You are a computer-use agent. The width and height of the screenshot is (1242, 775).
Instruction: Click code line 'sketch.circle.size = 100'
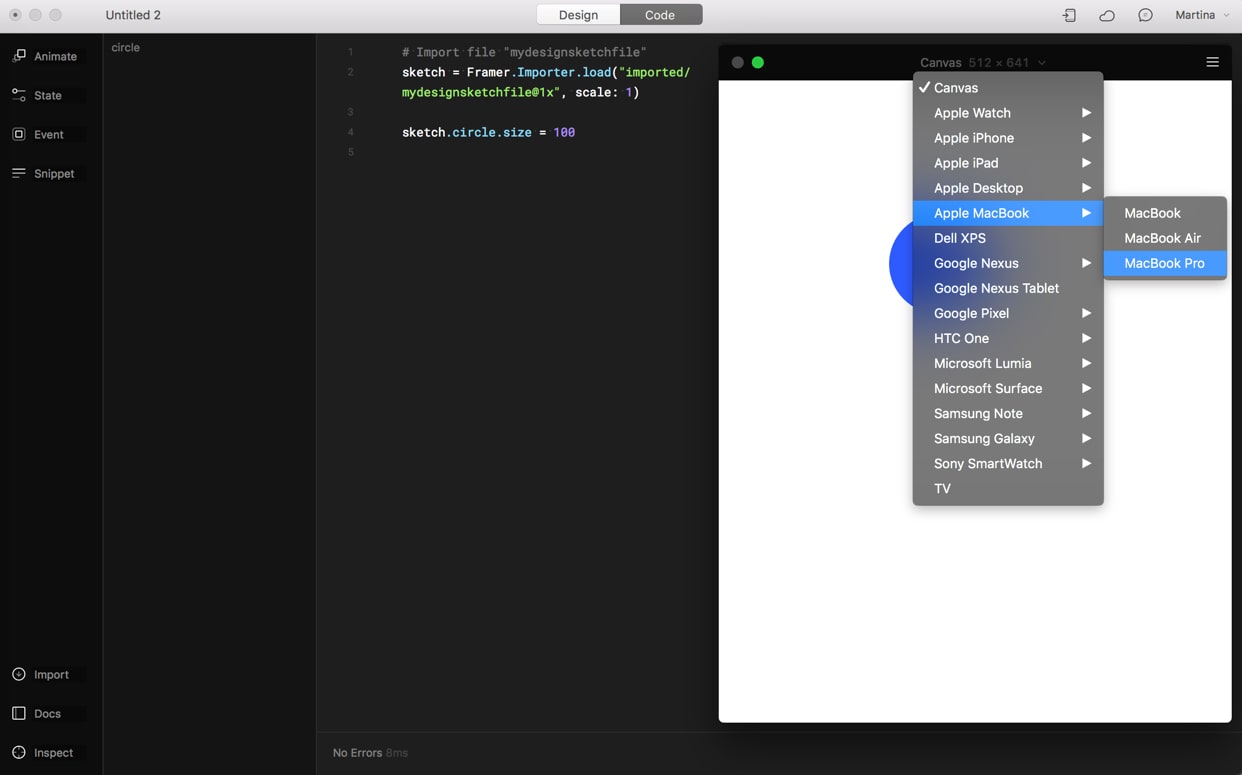[488, 132]
